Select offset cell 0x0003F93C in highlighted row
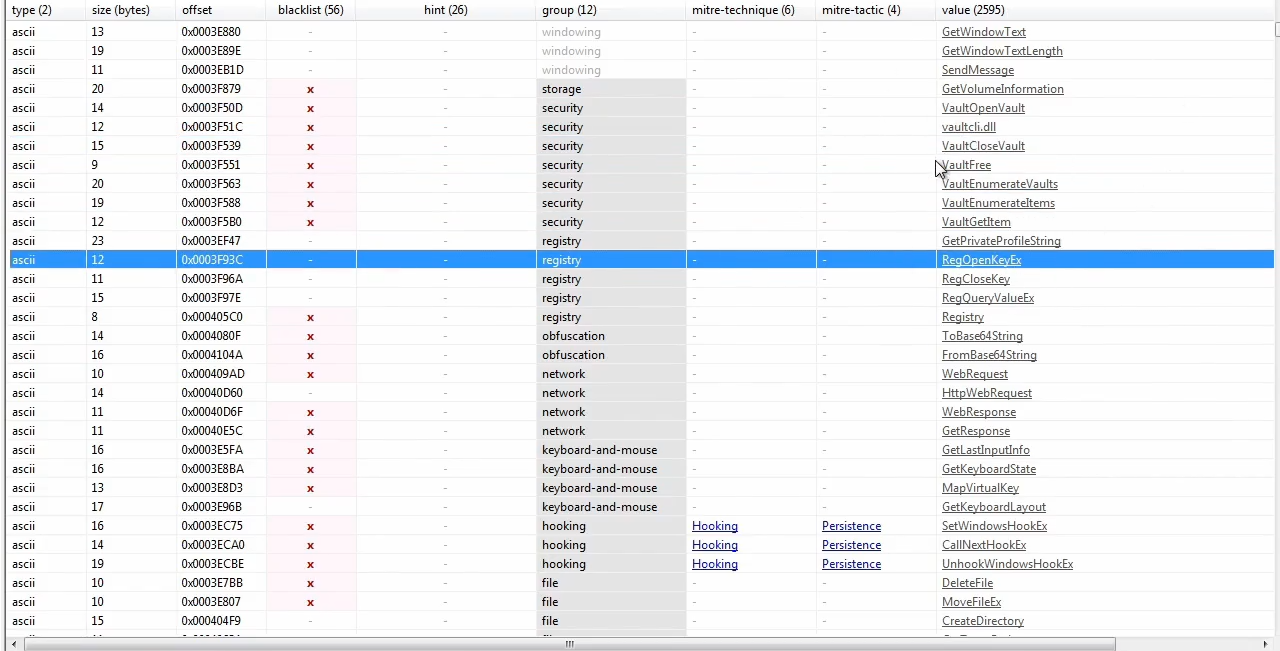The image size is (1280, 651). pos(212,260)
